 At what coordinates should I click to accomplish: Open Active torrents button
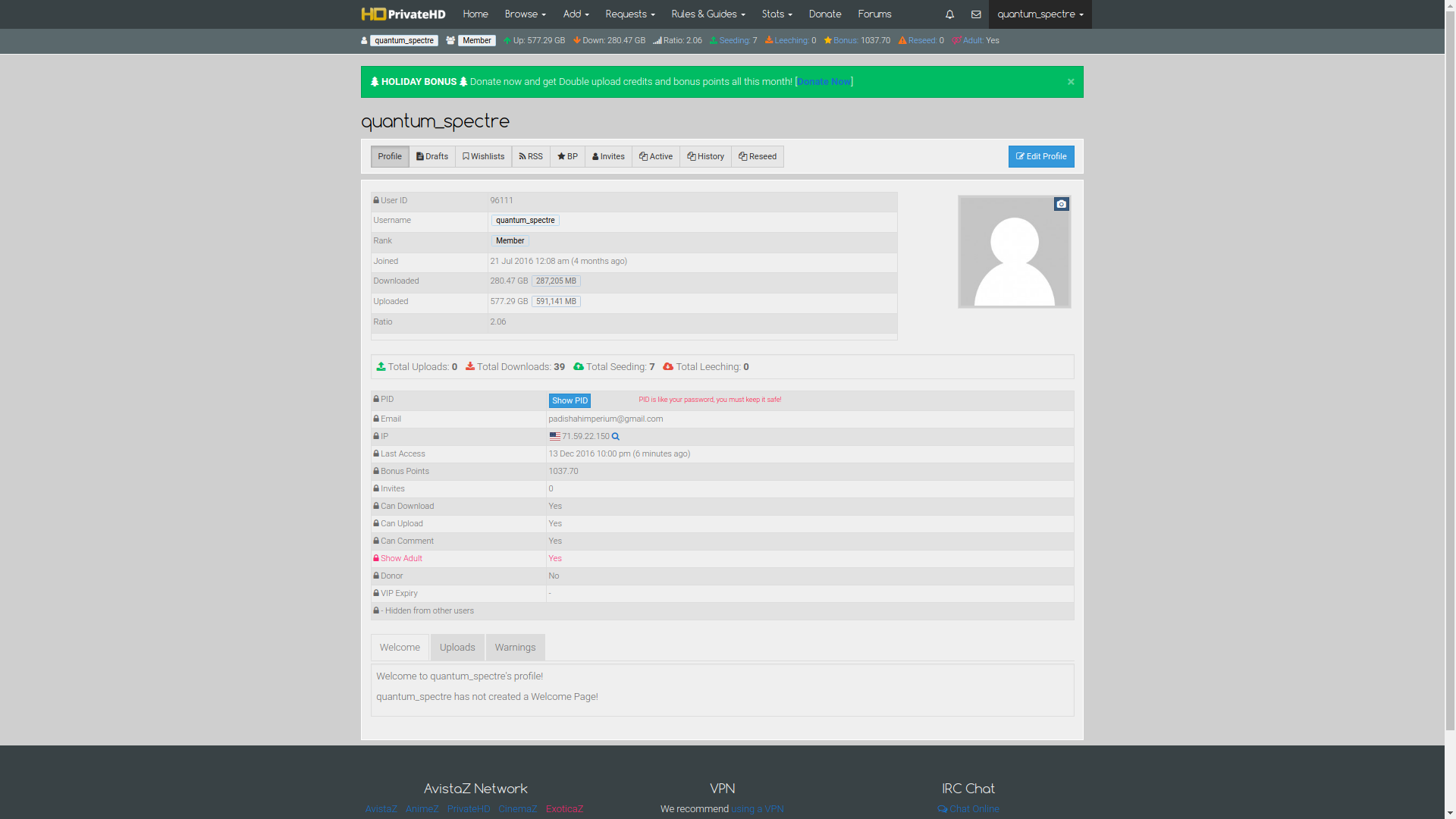656,157
